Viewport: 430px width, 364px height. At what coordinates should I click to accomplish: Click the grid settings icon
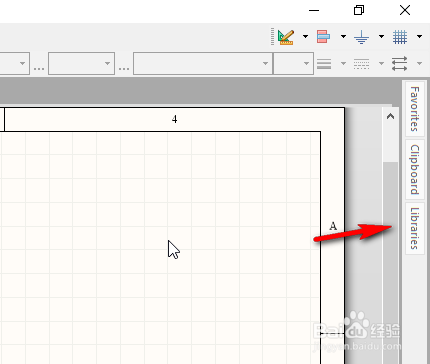400,37
